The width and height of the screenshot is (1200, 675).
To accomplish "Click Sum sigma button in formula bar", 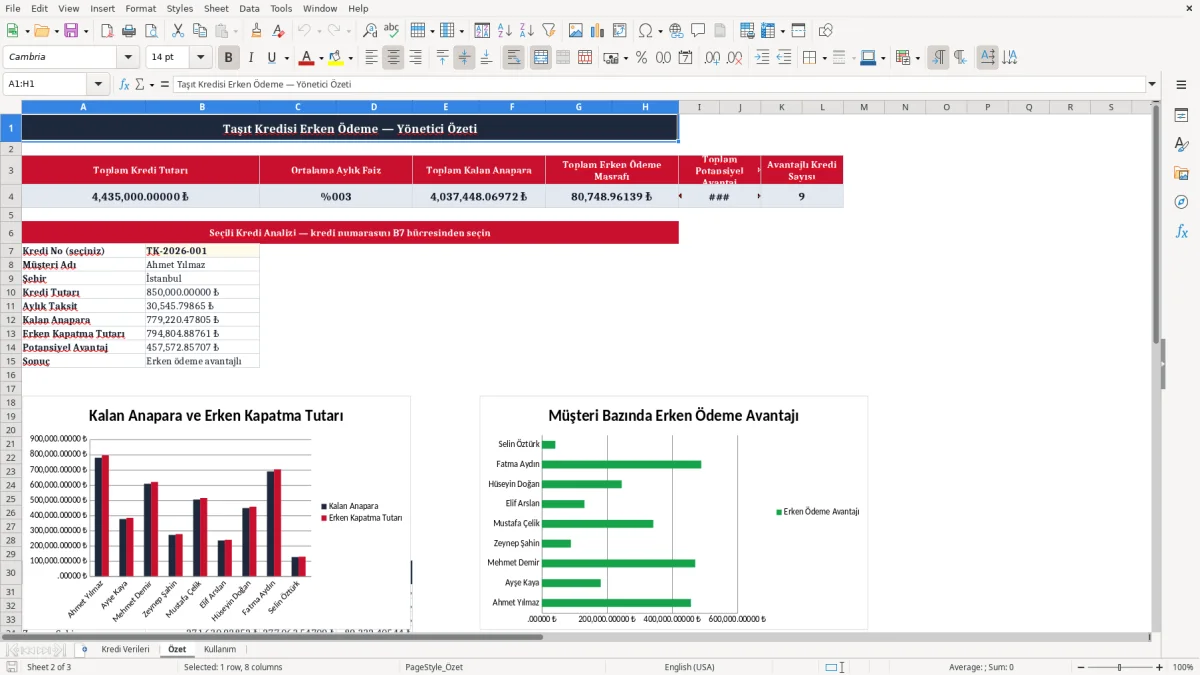I will [x=139, y=84].
